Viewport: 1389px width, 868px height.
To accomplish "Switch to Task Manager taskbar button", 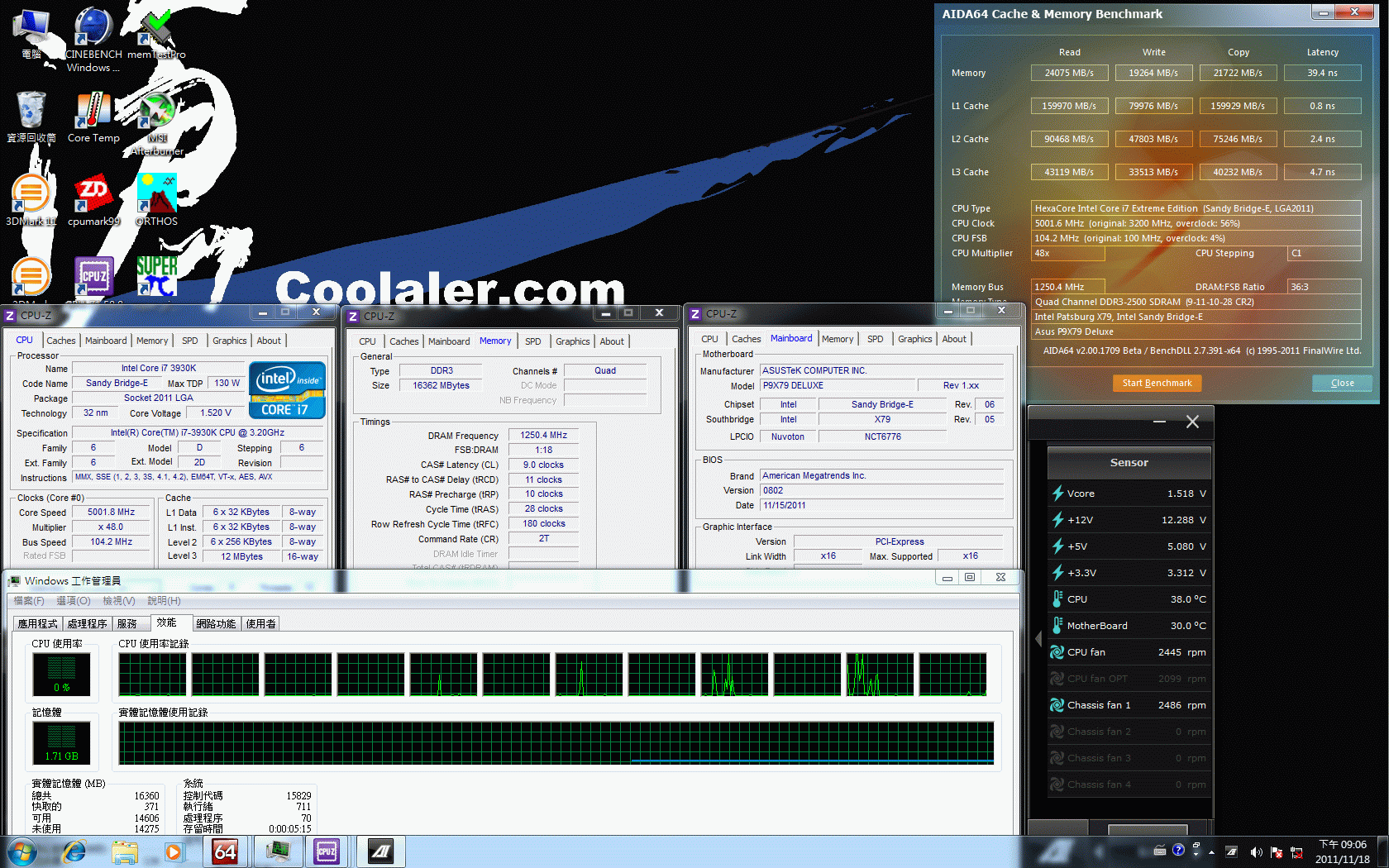I will (278, 851).
